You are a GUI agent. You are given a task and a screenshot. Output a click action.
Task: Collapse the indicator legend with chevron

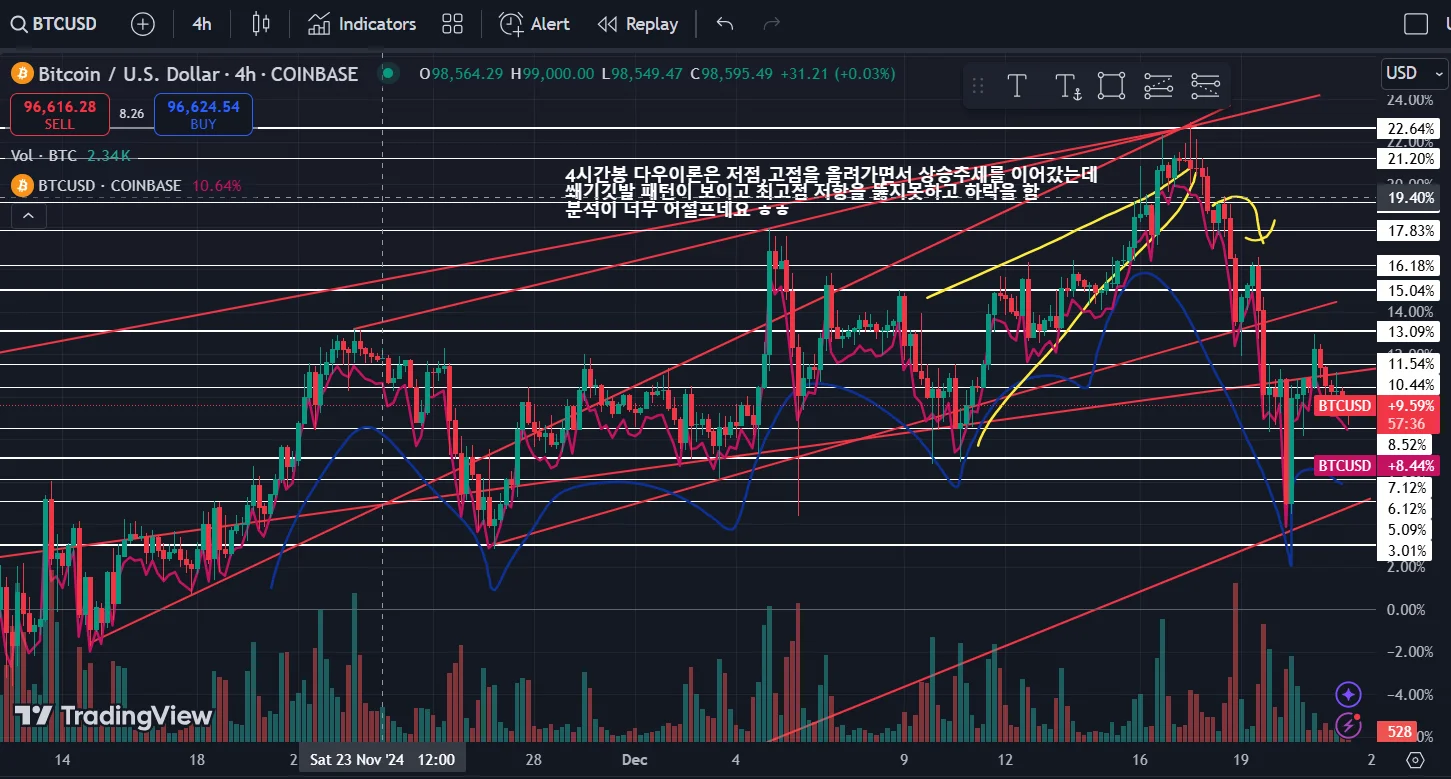(x=28, y=215)
